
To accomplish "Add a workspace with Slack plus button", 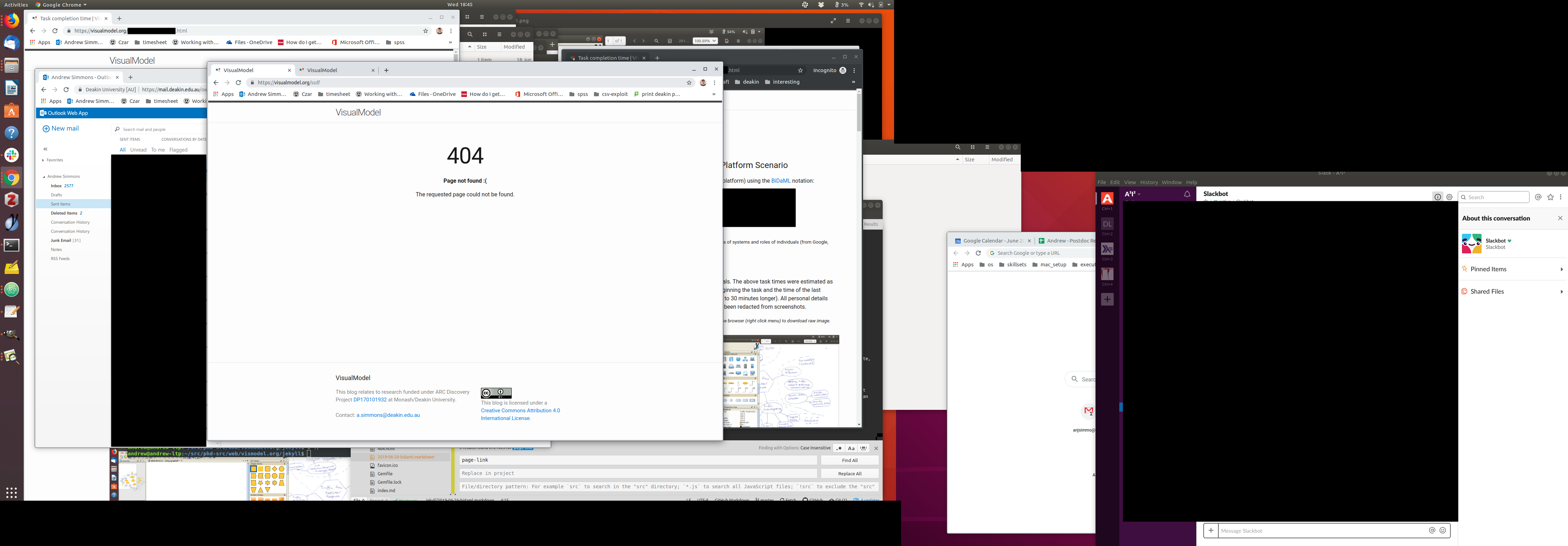I will [1107, 300].
